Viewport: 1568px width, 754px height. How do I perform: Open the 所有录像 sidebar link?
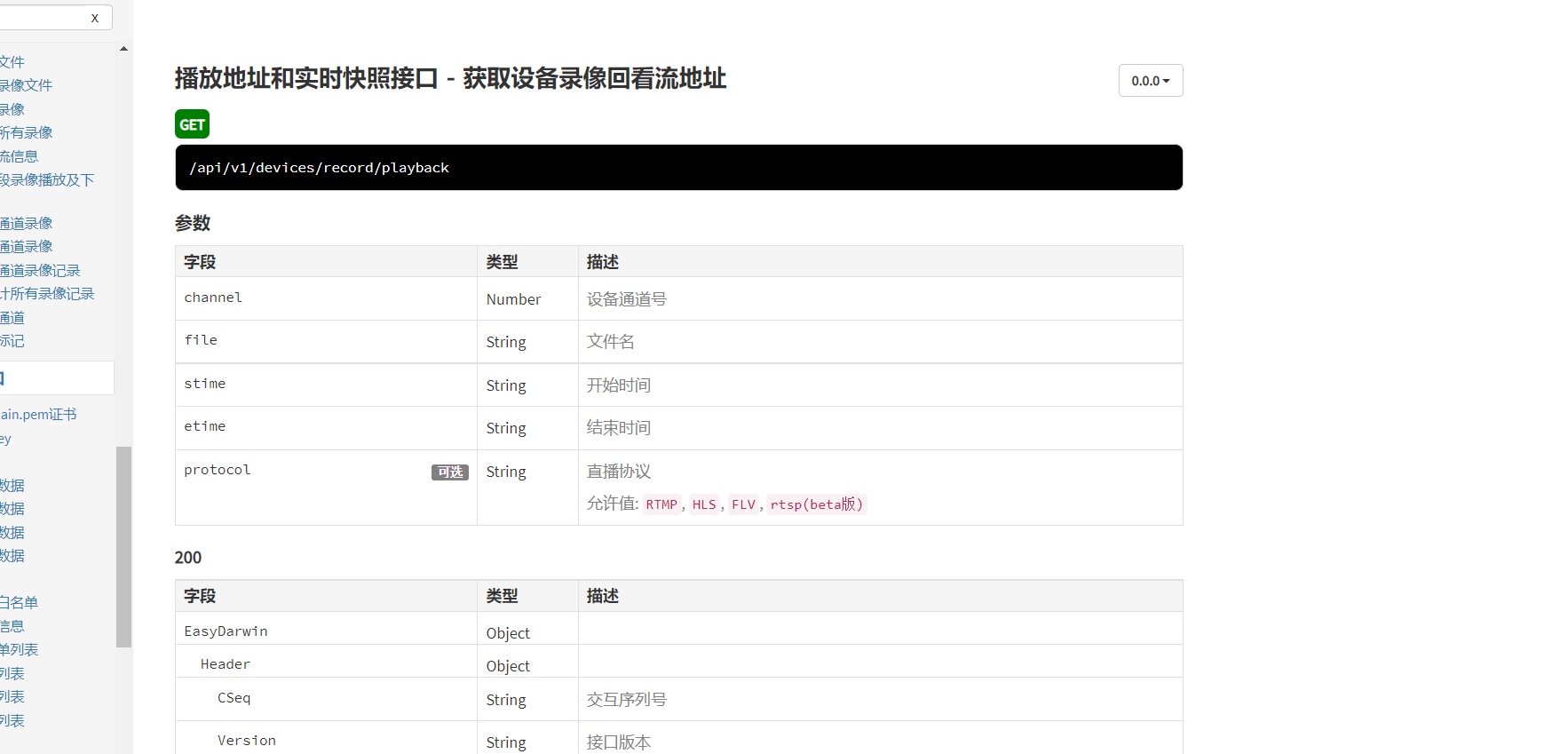(x=27, y=132)
